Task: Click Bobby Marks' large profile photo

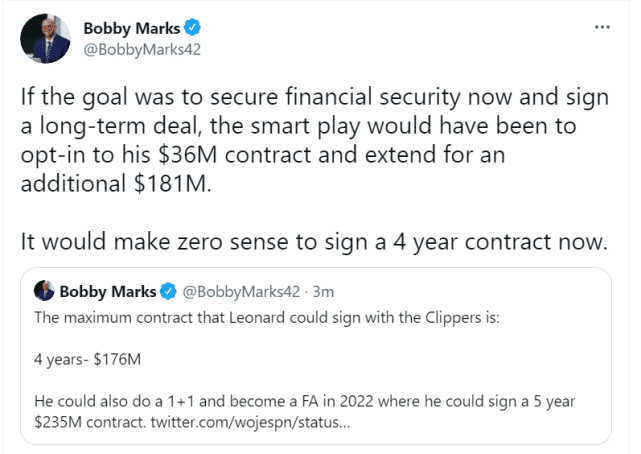Action: (43, 38)
